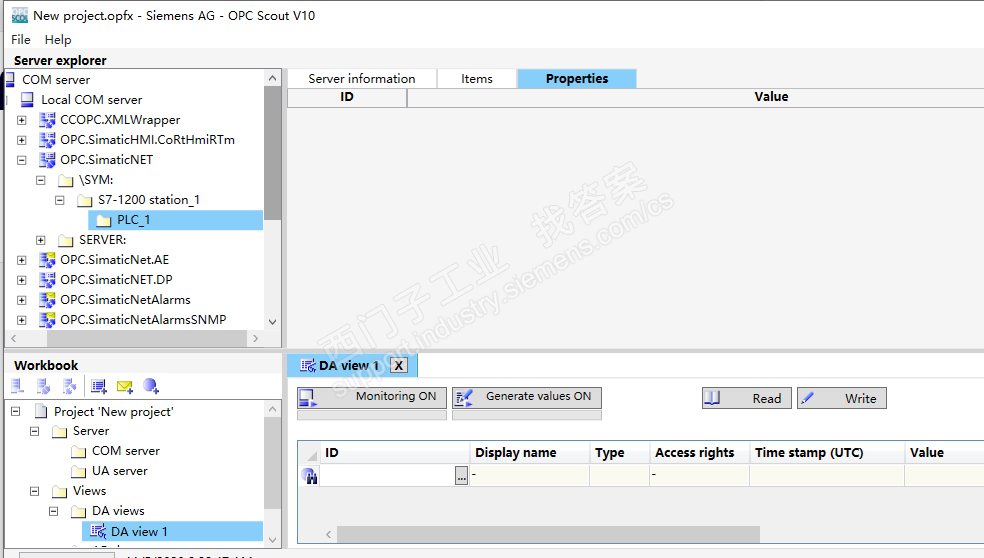Click the SERVER: folder icon
Image resolution: width=984 pixels, height=558 pixels.
(65, 240)
